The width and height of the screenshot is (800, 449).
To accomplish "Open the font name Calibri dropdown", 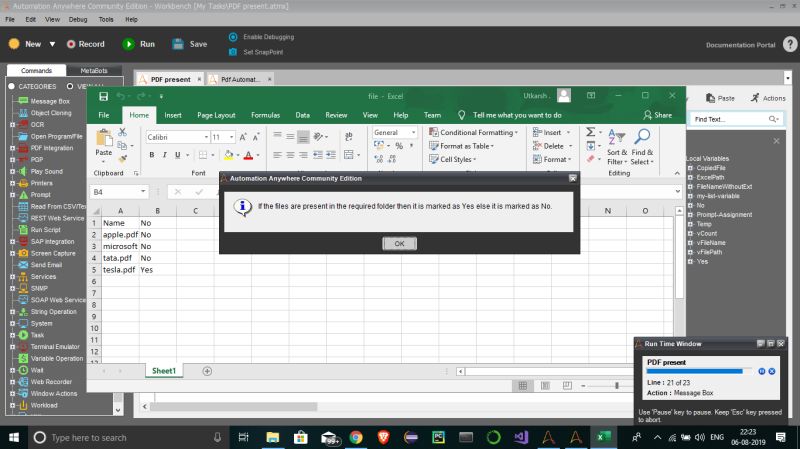I will (x=206, y=137).
